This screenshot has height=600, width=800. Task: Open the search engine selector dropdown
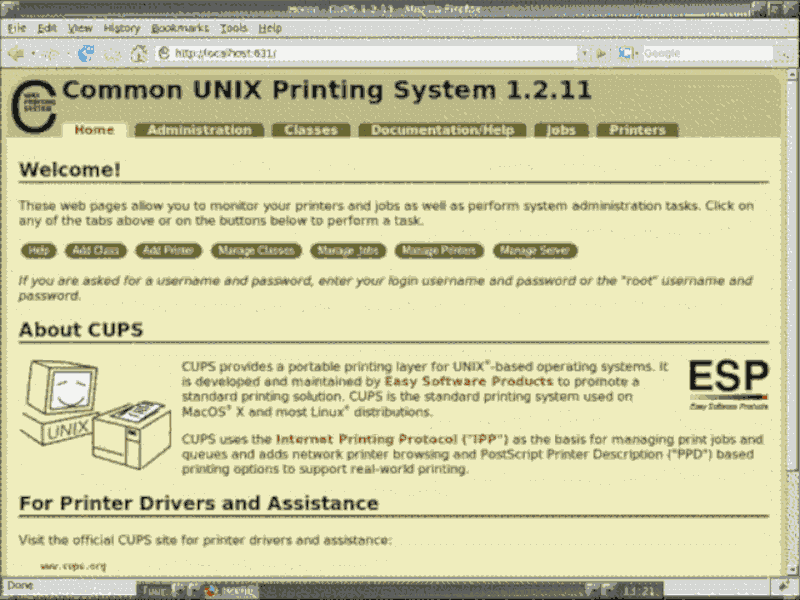628,53
